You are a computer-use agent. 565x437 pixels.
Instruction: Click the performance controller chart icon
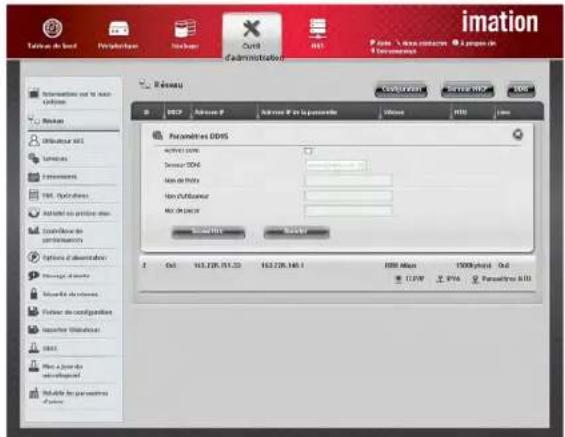(34, 231)
